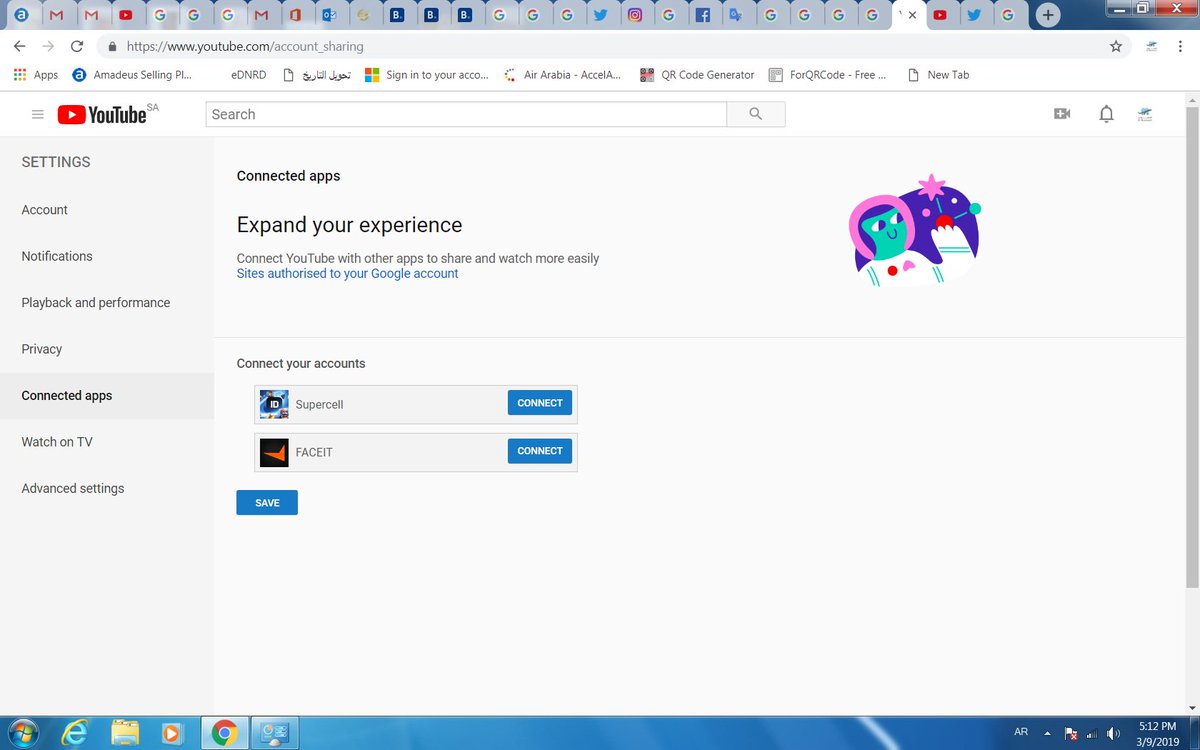Image resolution: width=1200 pixels, height=750 pixels.
Task: Click the address bar URL
Action: coord(245,46)
